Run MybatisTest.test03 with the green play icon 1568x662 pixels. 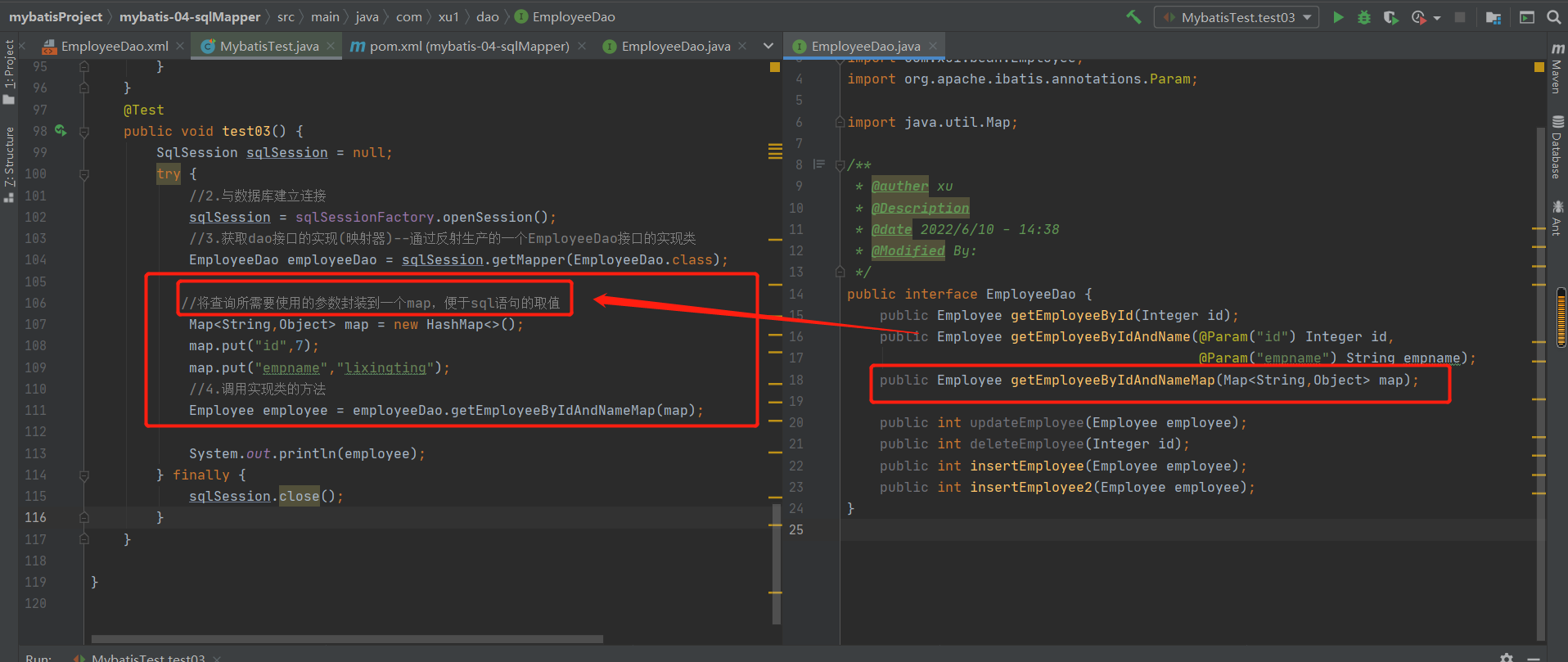coord(1338,16)
